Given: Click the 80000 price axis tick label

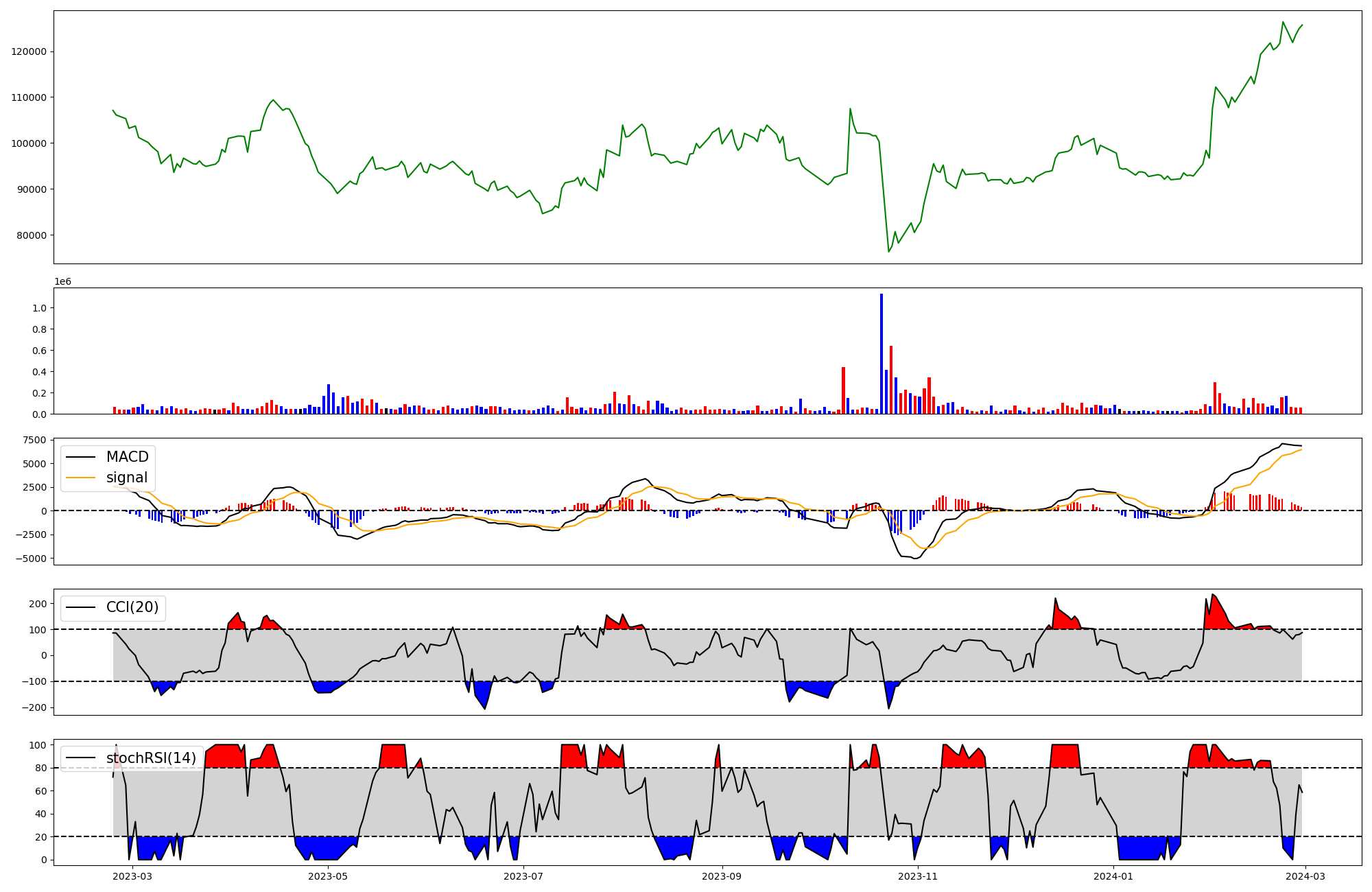Looking at the screenshot, I should 32,235.
